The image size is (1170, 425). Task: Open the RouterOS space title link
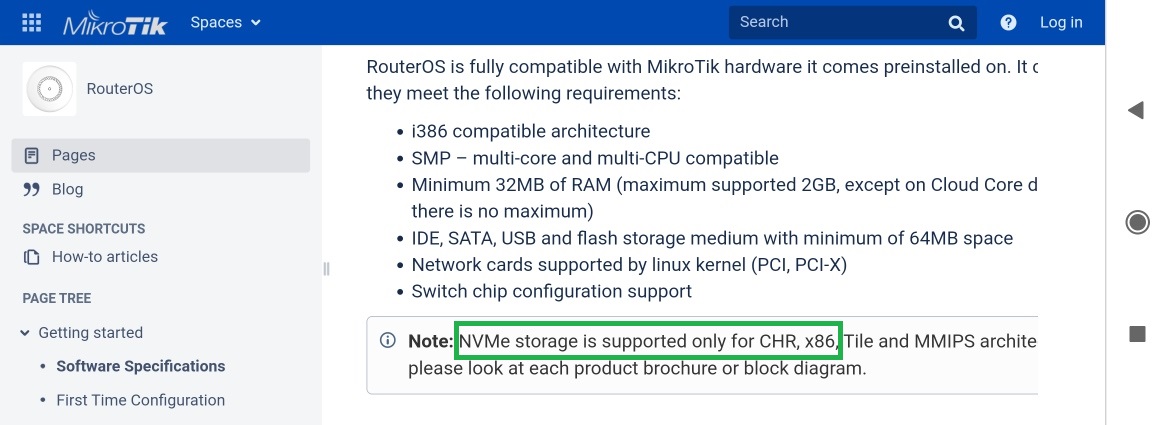point(120,89)
